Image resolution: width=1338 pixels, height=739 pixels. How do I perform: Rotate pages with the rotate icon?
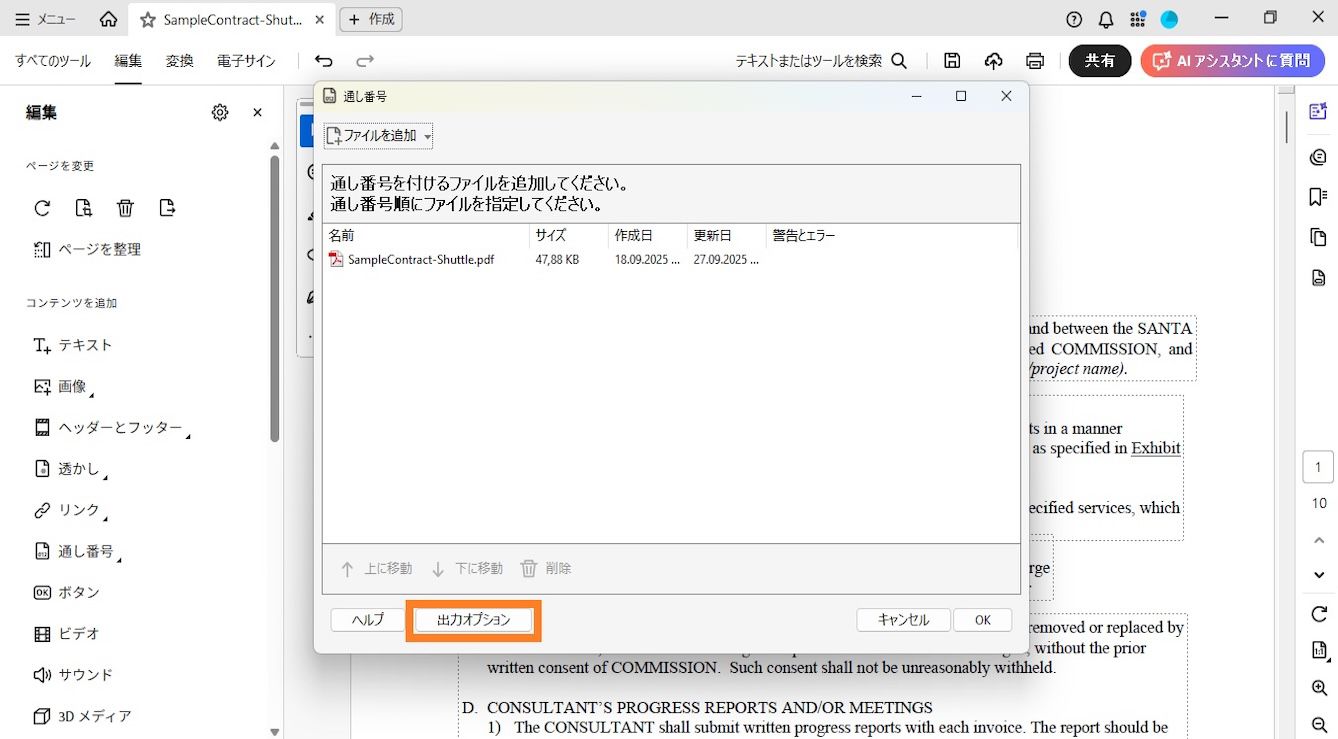41,208
